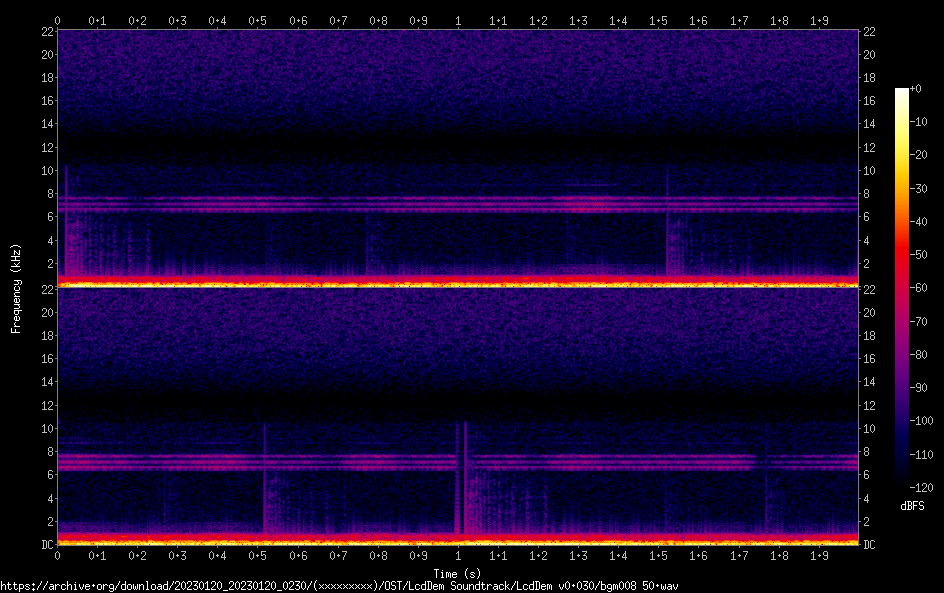Screen dimensions: 944x593
Task: Click the 1 second tick on bottom time axis
Action: [458, 555]
